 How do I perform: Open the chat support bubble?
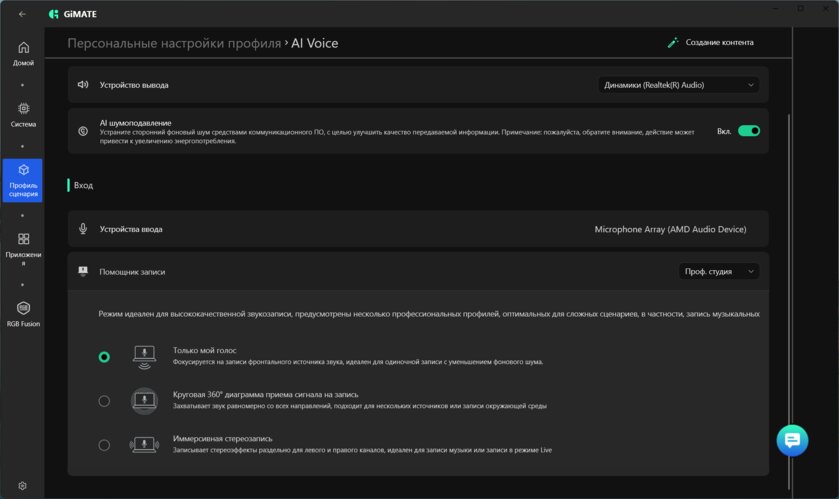tap(792, 441)
